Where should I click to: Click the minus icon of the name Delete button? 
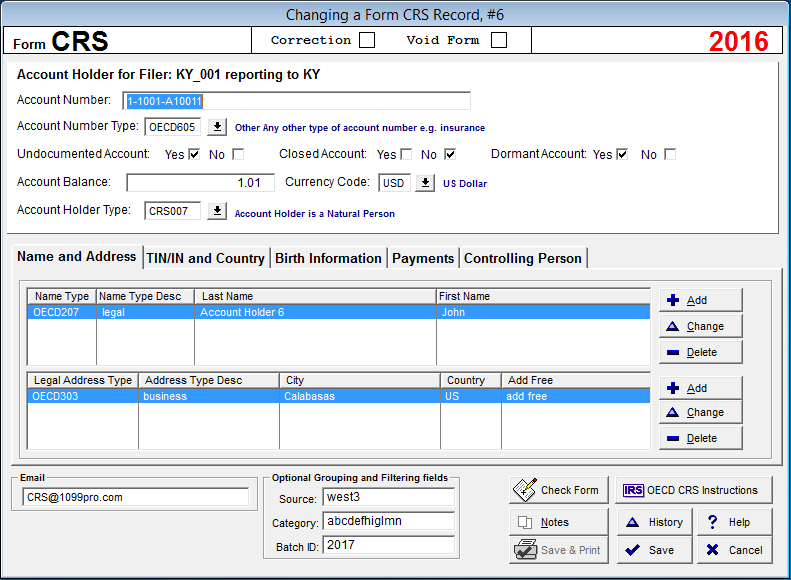672,353
